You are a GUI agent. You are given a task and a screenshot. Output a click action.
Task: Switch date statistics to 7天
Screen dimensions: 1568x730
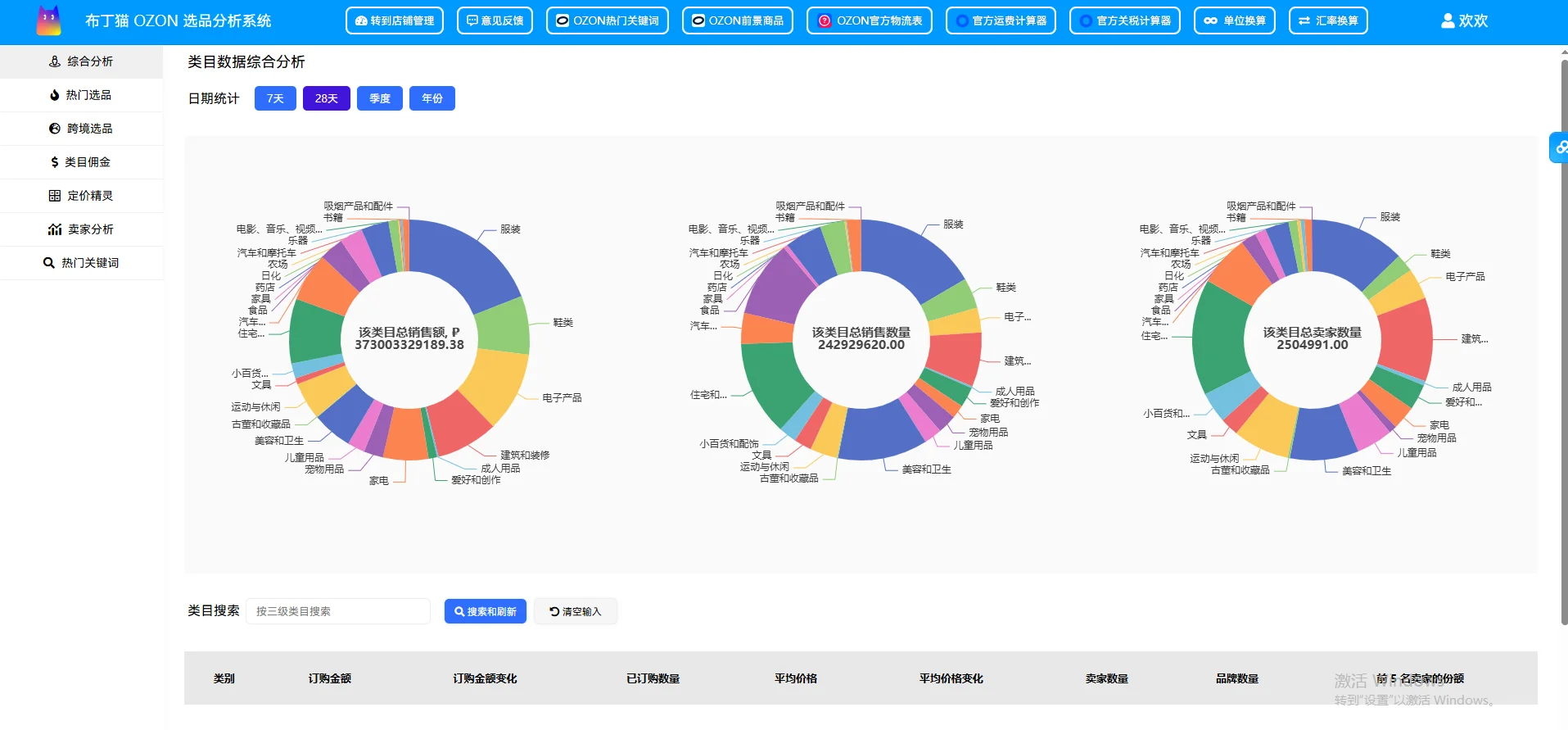point(275,98)
